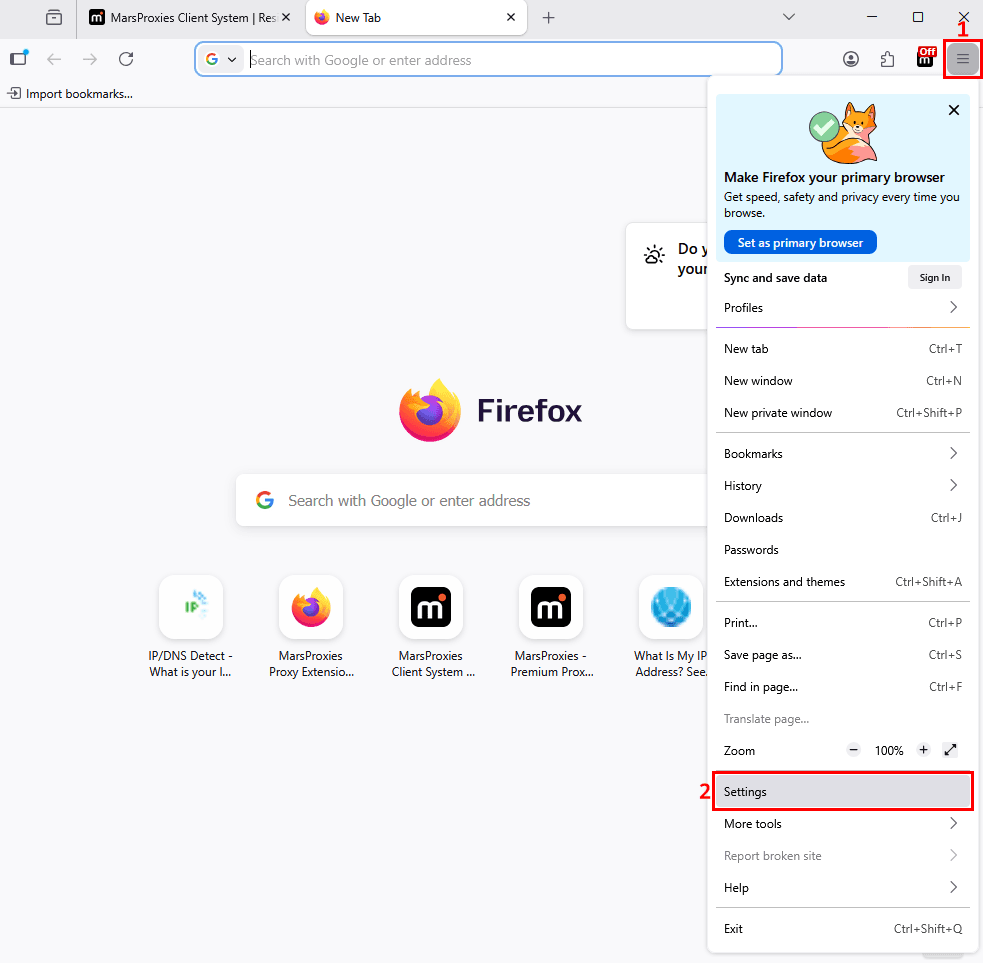
Task: Open the sidebar icon left of back arrow
Action: click(19, 58)
